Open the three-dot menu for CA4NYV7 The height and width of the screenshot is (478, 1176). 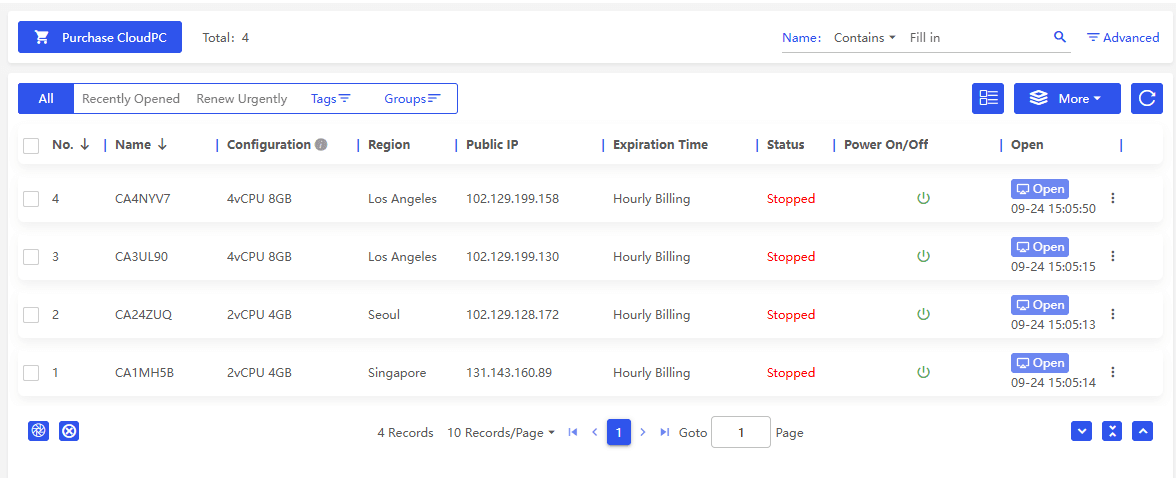coord(1113,198)
